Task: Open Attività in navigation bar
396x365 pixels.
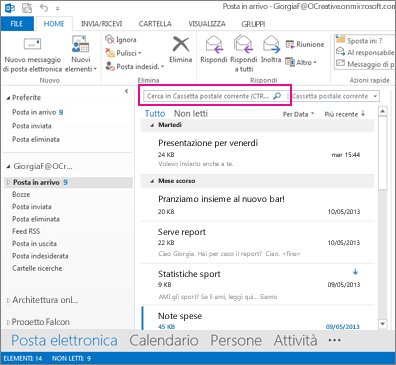Action: pyautogui.click(x=295, y=340)
